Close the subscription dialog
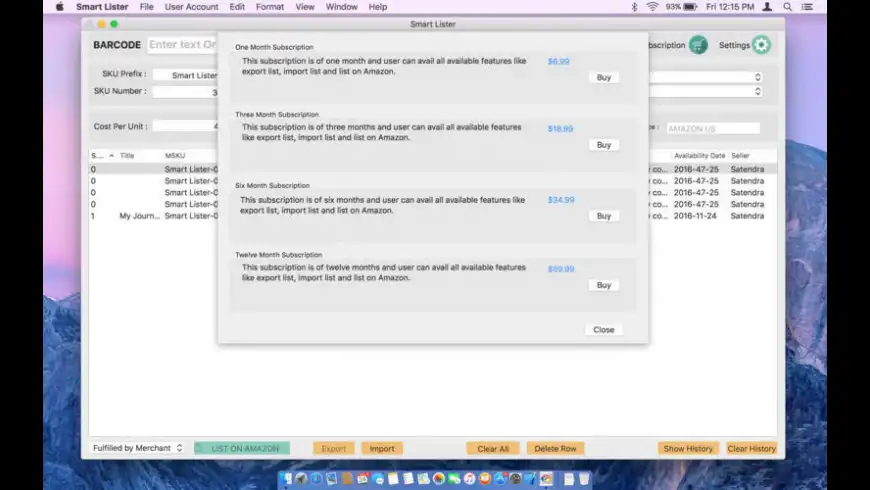The height and width of the screenshot is (490, 870). [604, 330]
